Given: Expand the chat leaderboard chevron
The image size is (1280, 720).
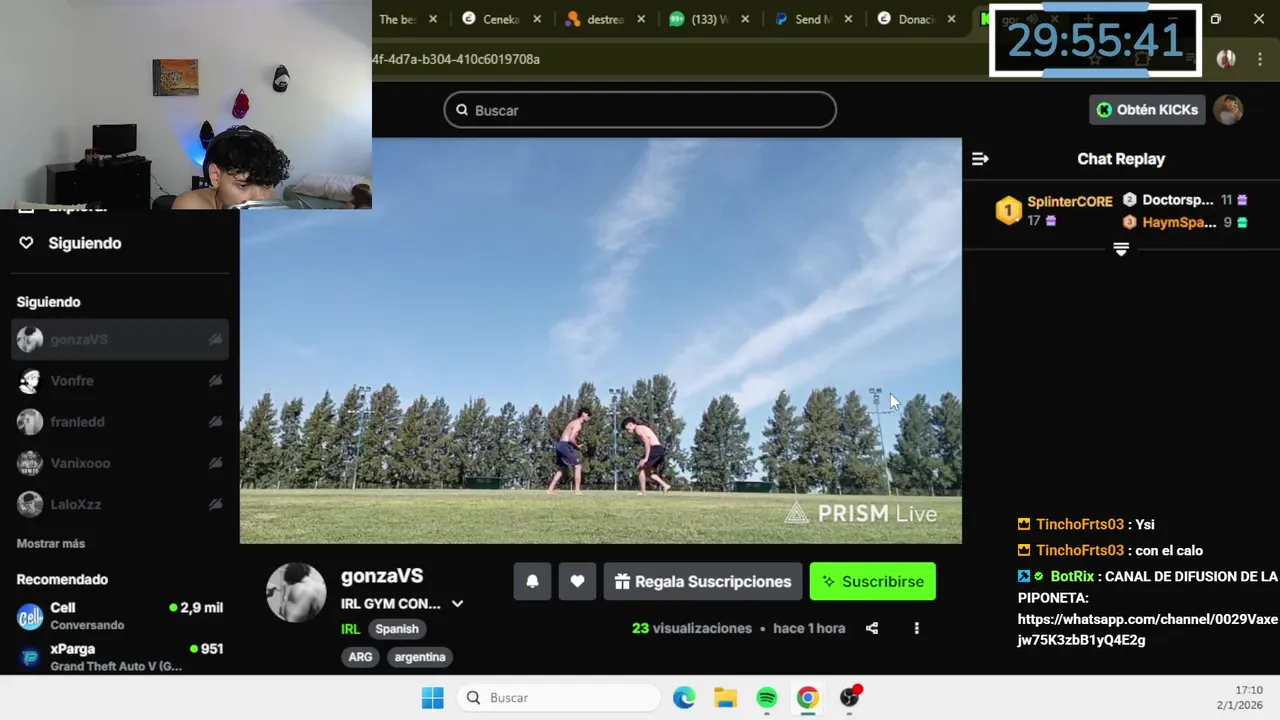Looking at the screenshot, I should click(1121, 249).
